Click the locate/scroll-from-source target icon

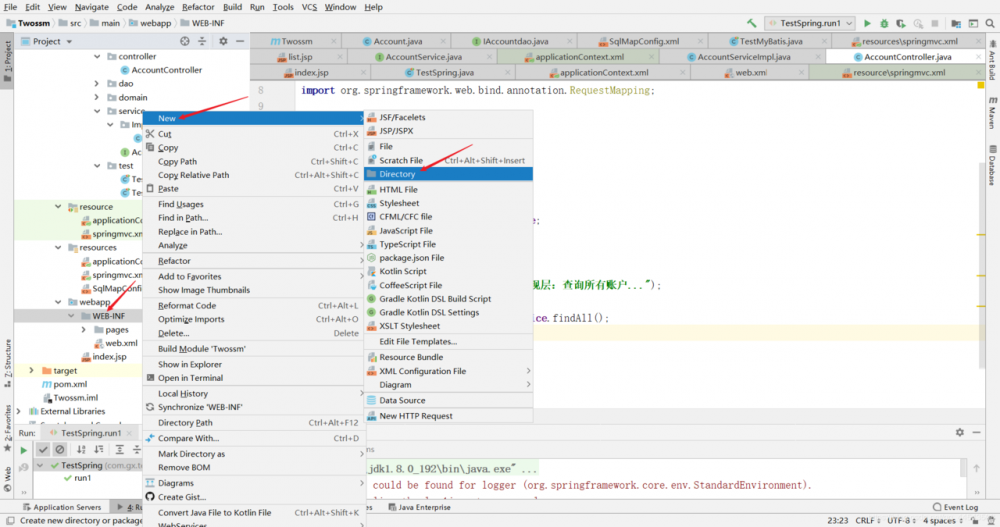coord(184,41)
